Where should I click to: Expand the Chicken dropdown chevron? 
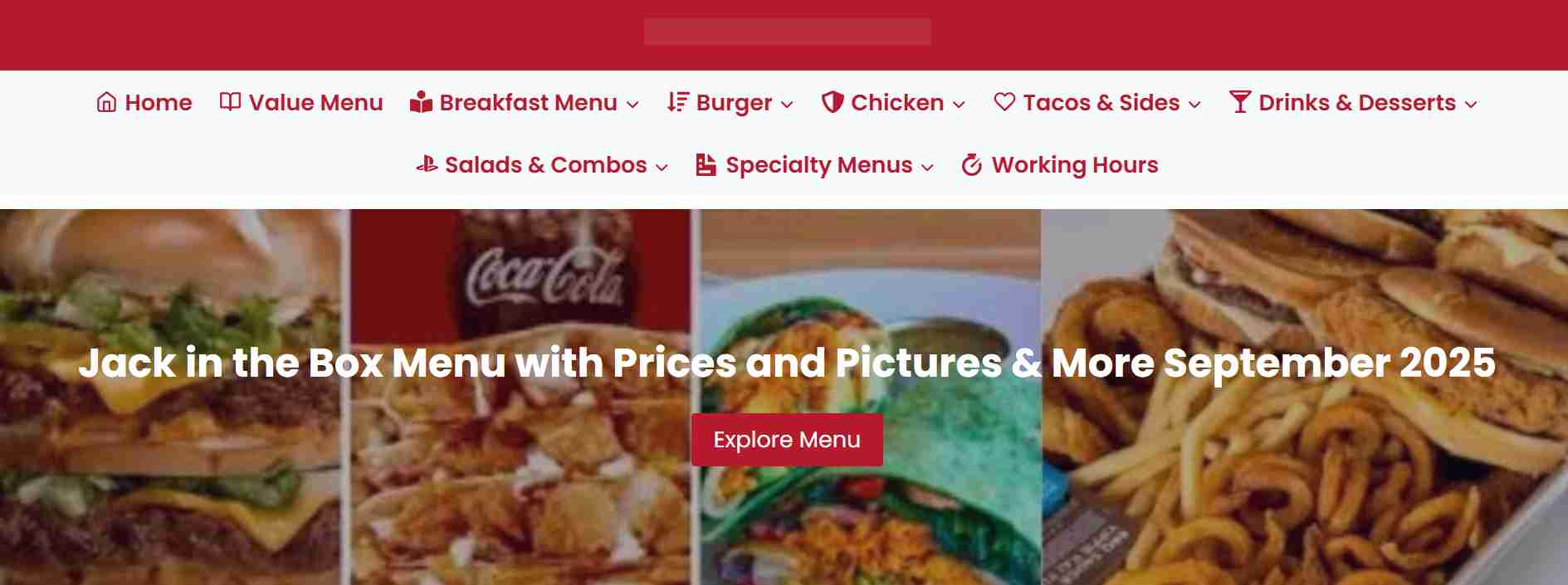pos(959,105)
